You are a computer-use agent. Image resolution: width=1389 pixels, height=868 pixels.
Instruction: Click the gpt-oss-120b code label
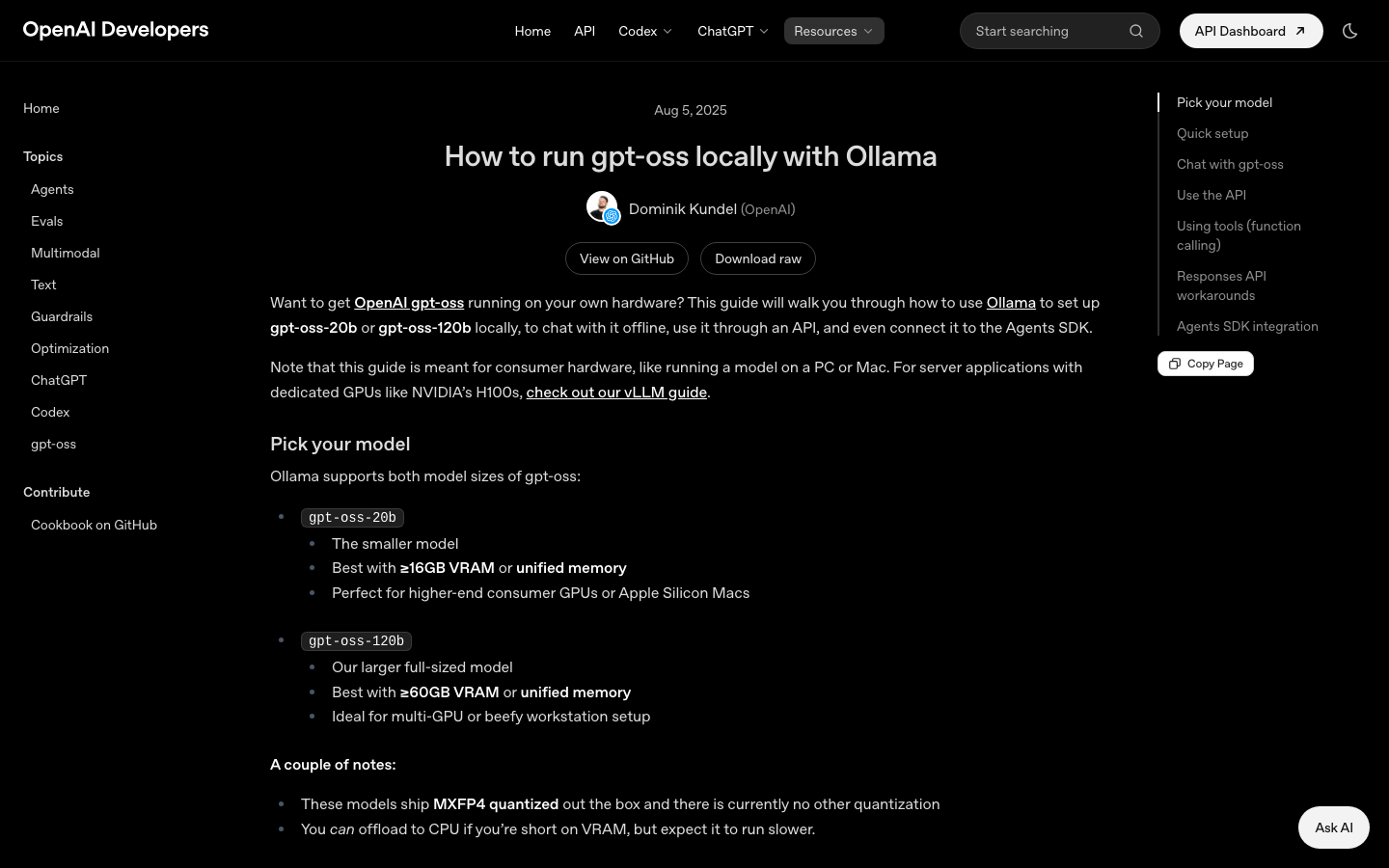(356, 641)
